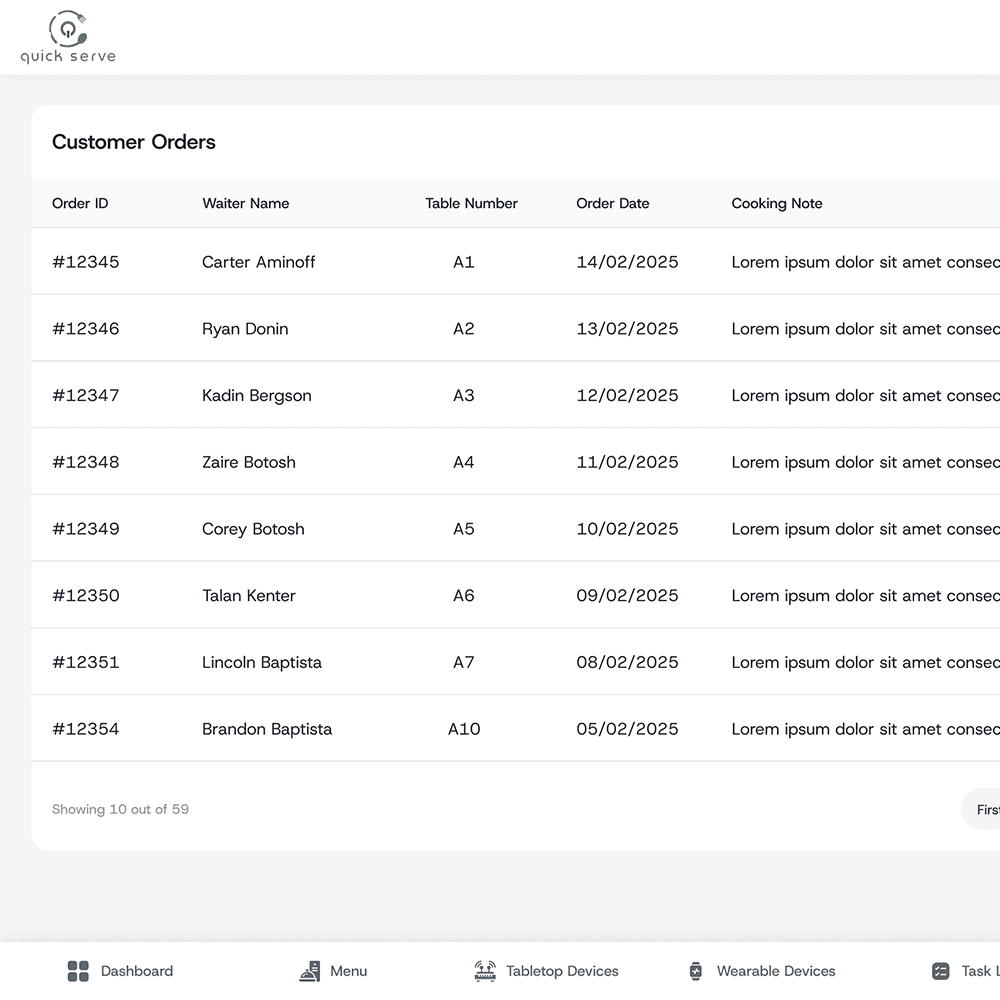Open the Dashboard text label
1000x1000 pixels.
pos(137,971)
